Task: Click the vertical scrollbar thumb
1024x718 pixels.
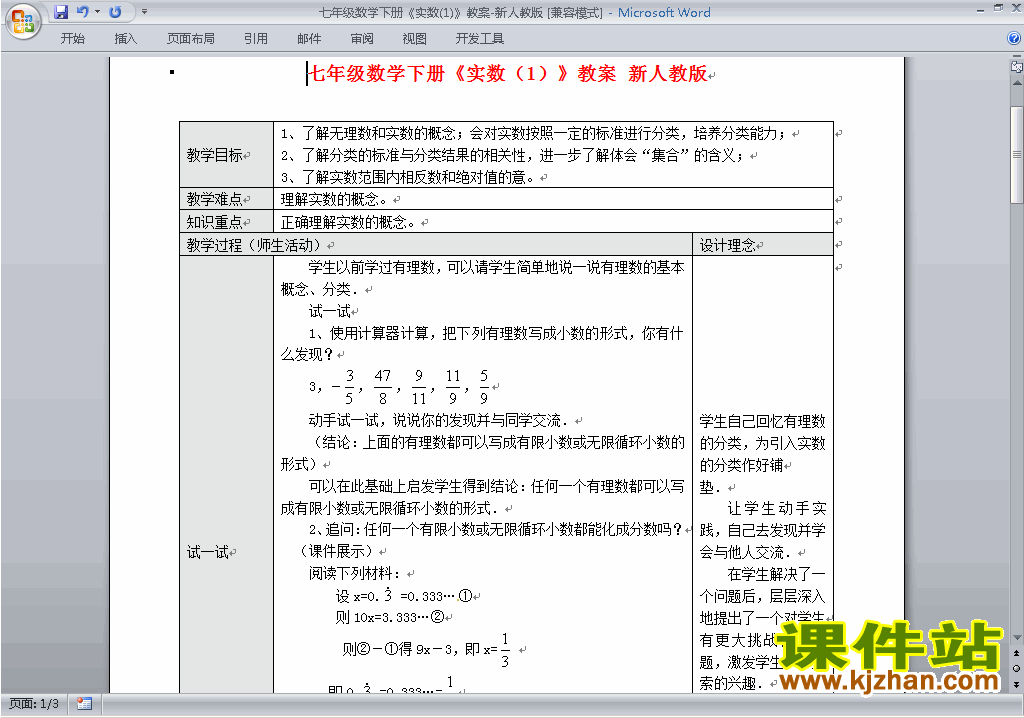Action: click(1016, 155)
